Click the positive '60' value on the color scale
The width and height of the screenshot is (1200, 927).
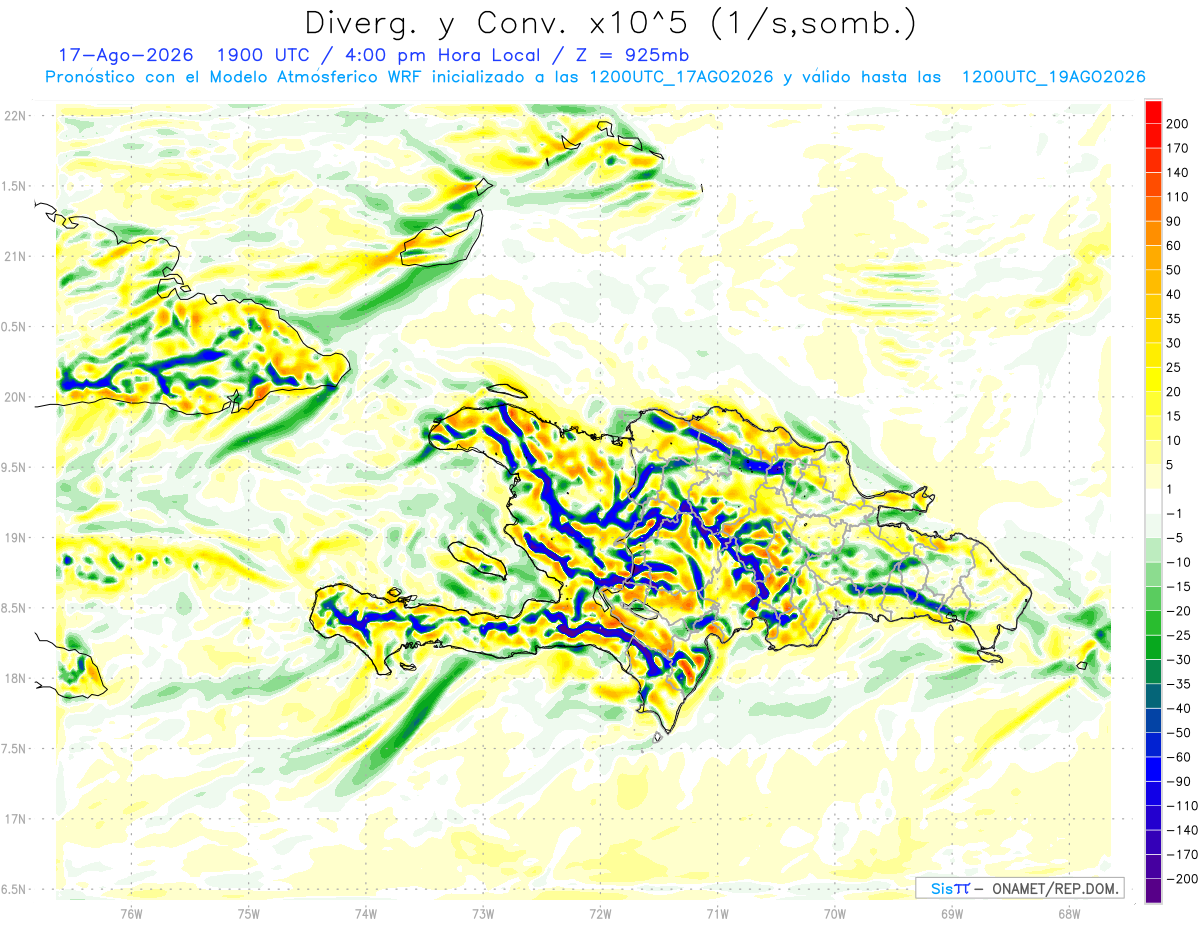tap(1175, 246)
